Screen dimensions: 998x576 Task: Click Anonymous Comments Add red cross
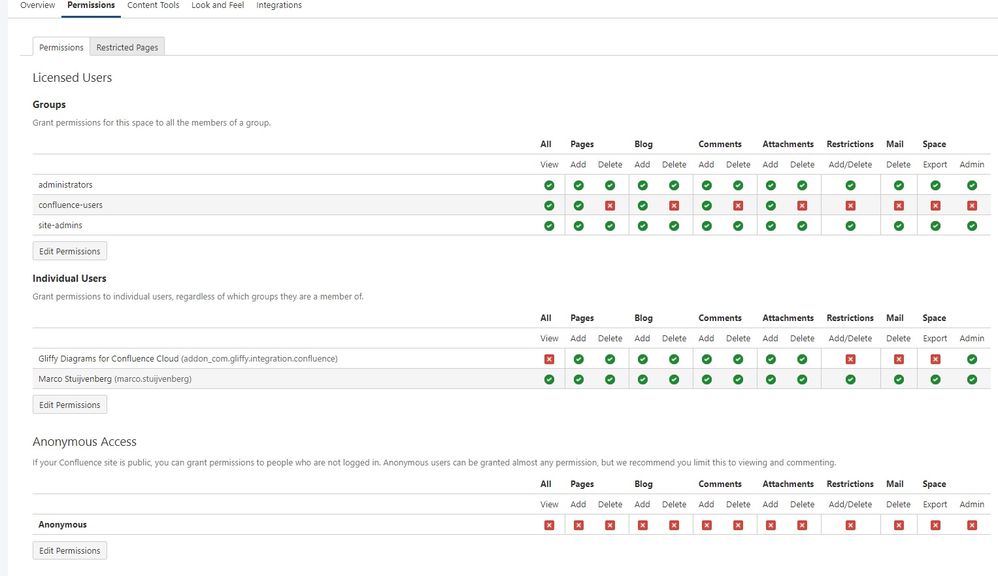tap(706, 525)
